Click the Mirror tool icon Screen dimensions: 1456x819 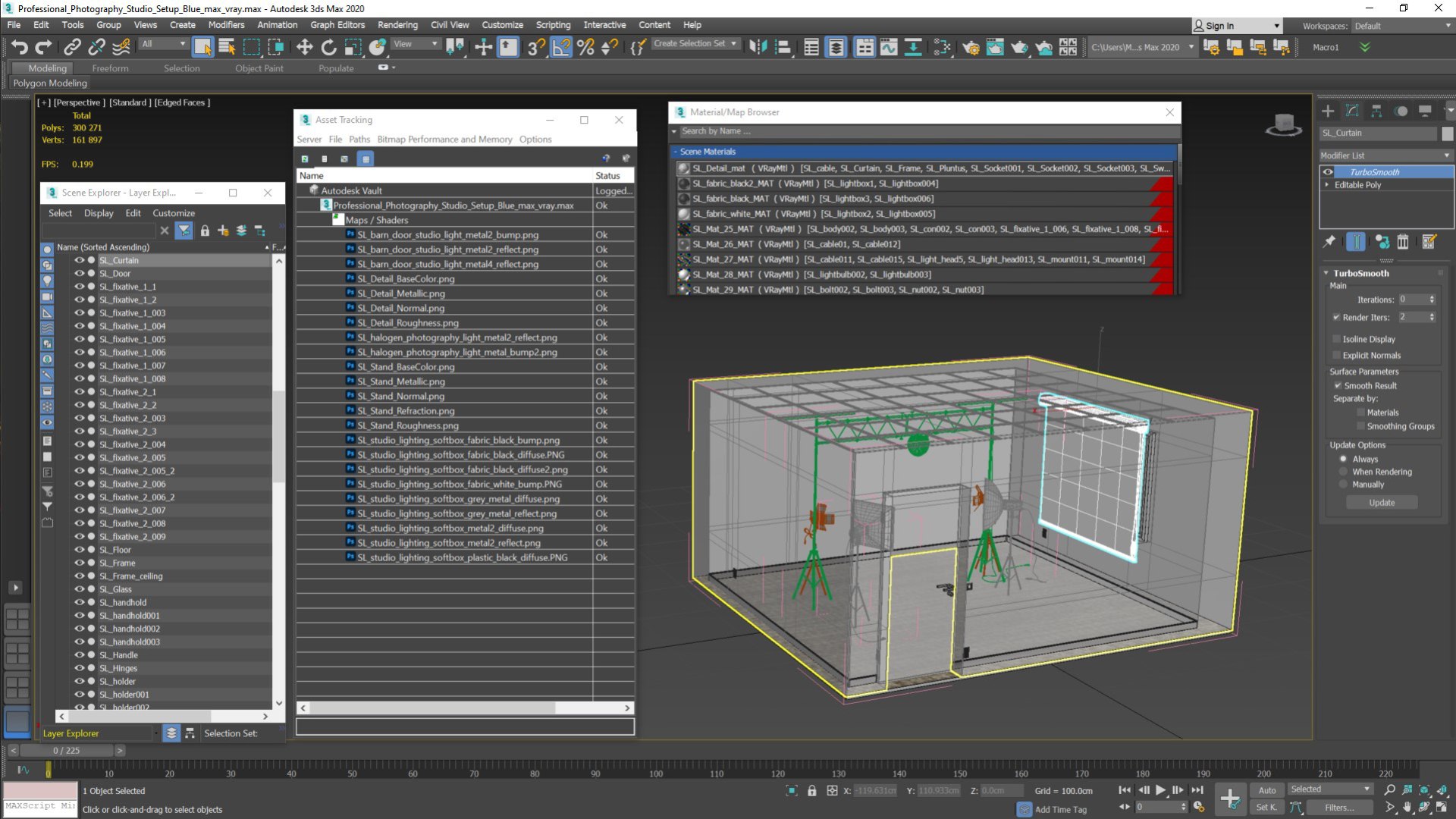click(x=758, y=47)
